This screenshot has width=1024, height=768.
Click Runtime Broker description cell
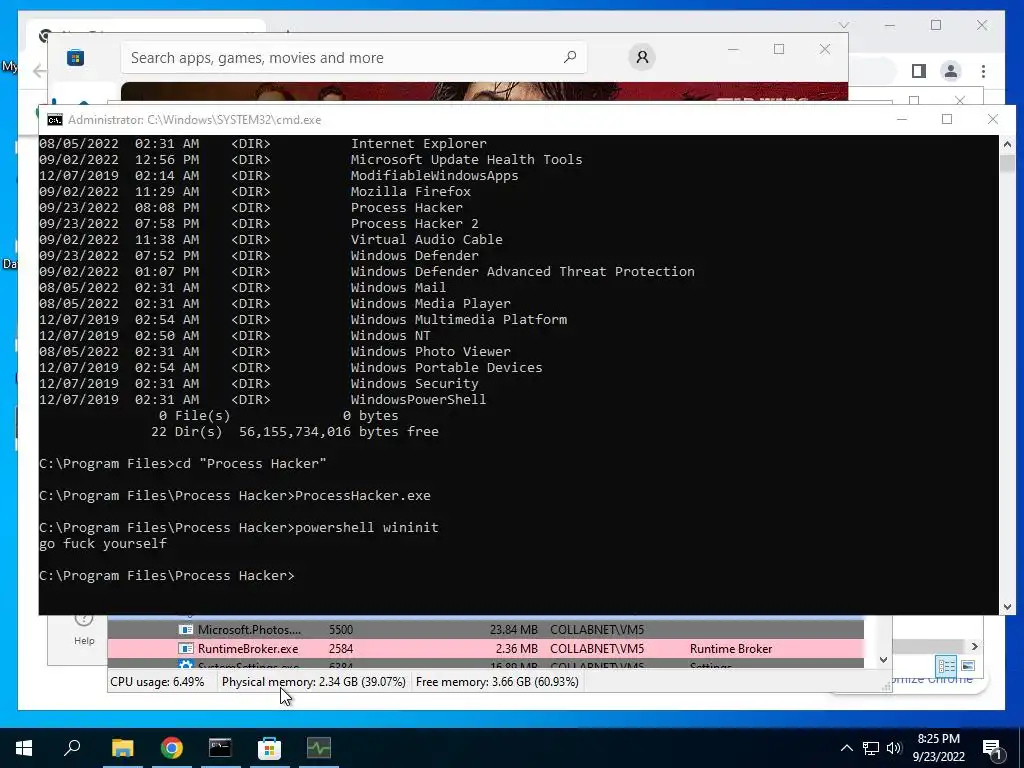(731, 648)
